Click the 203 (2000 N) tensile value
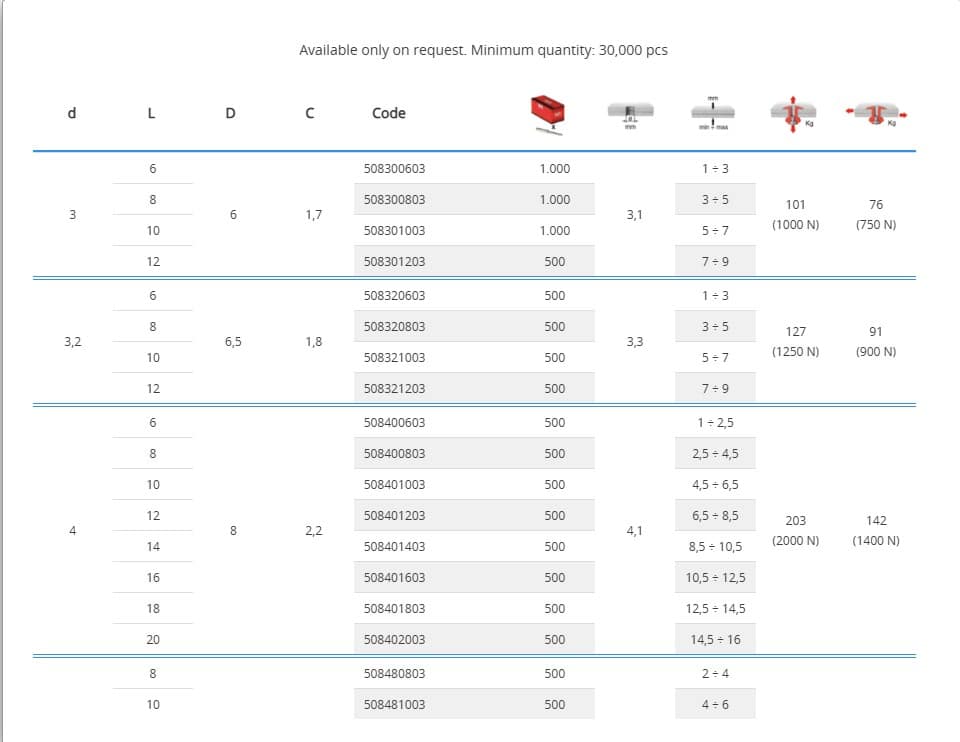The height and width of the screenshot is (742, 960). tap(796, 530)
